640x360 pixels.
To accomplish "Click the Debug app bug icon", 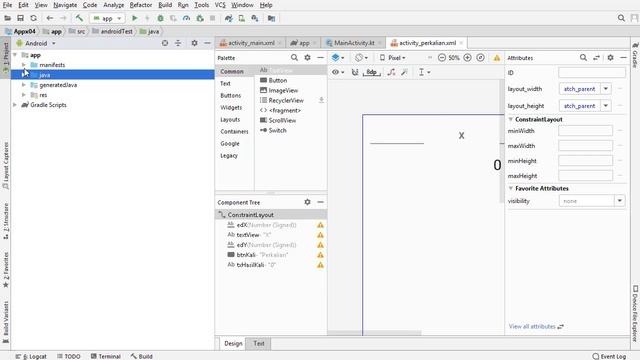I will (x=160, y=18).
